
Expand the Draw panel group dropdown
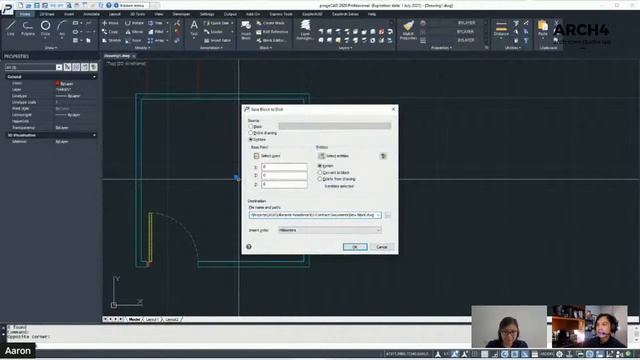[x=51, y=48]
